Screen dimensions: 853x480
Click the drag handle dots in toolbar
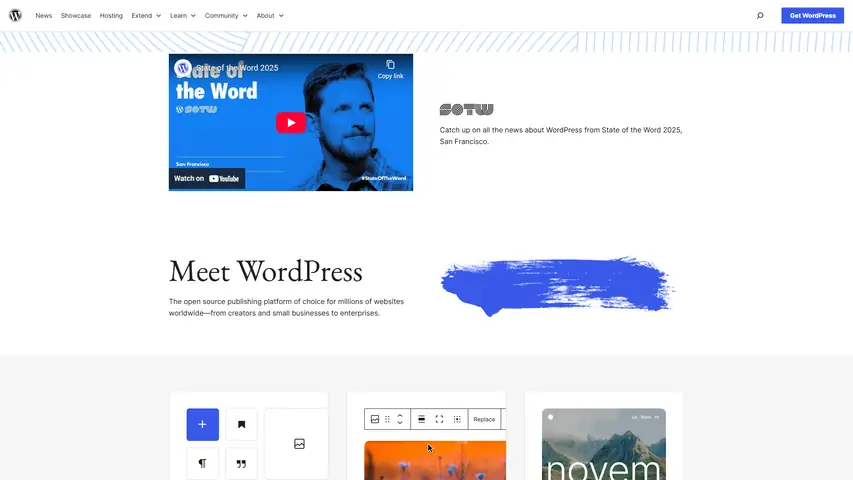point(387,419)
